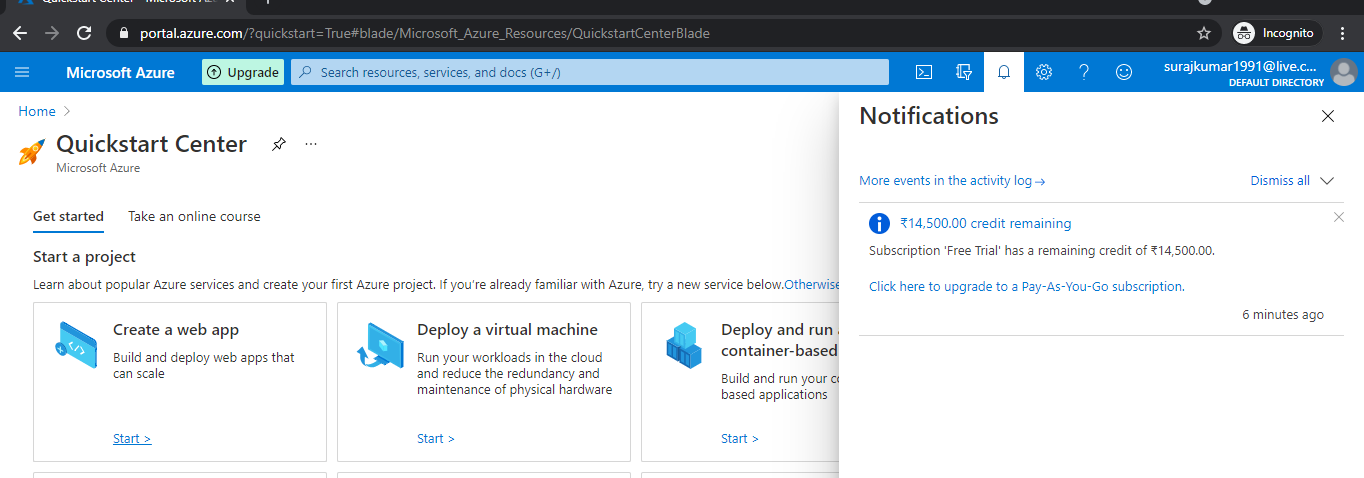Open the Help question mark icon

[x=1084, y=72]
